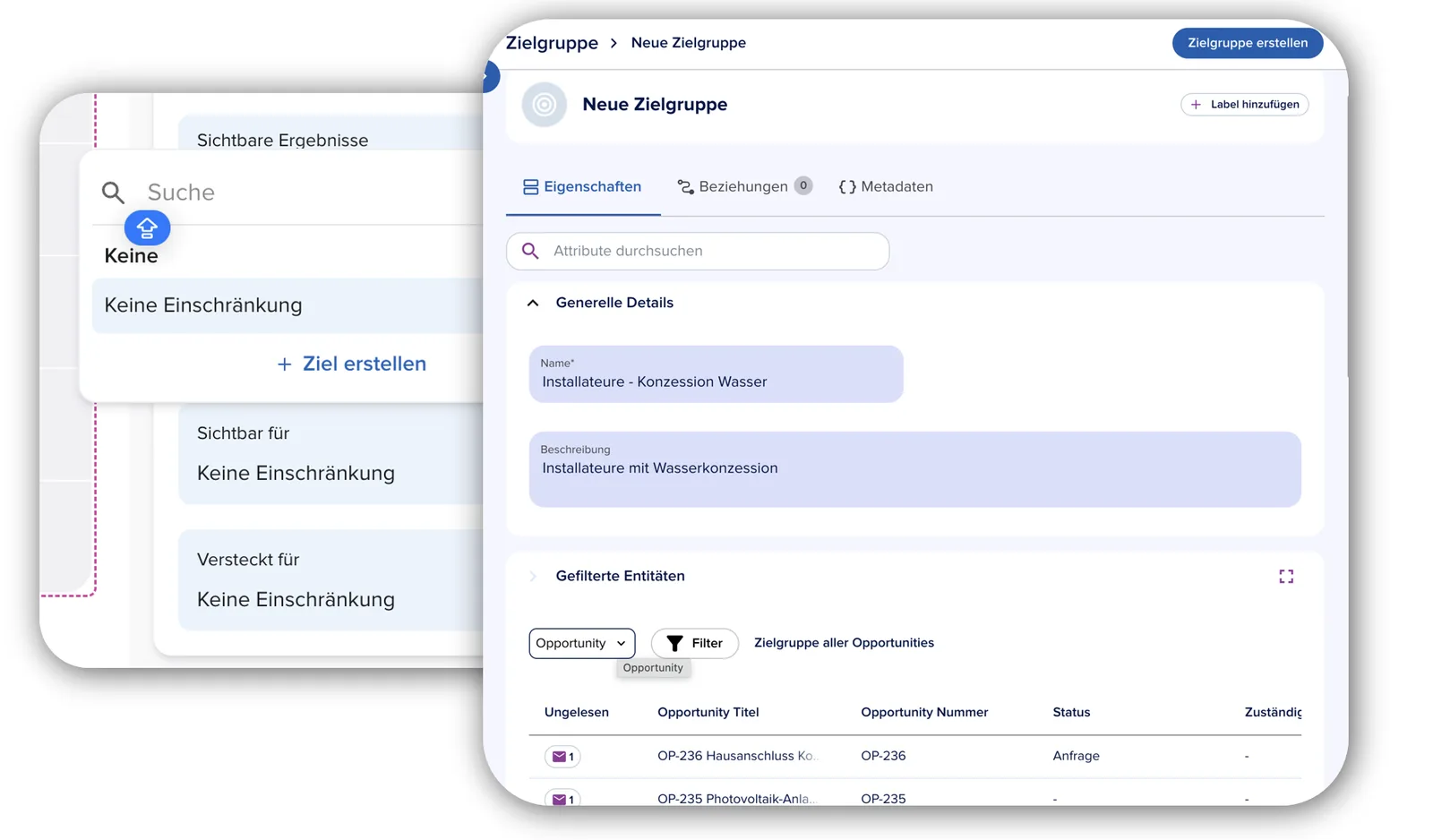Viewport: 1433px width, 840px height.
Task: Click the Metadaten curly braces icon
Action: (x=847, y=187)
